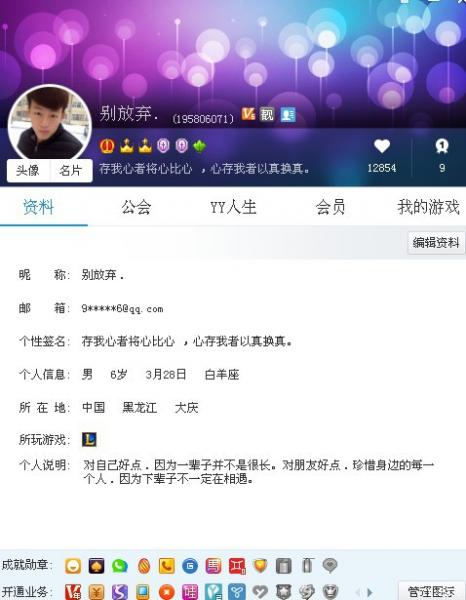Switch to the YY人生 tab
This screenshot has height=600, width=466.
click(233, 207)
